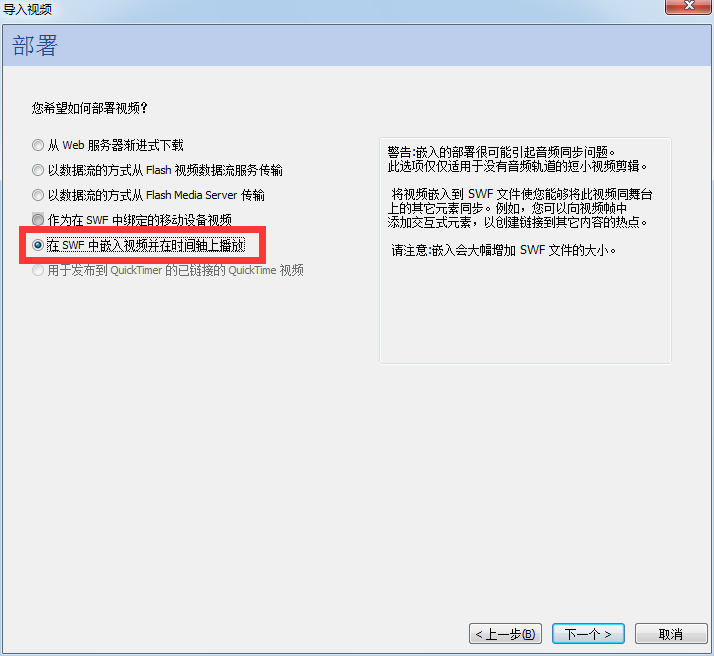714x656 pixels.
Task: Click the 将视频嵌入到 SWF 文件 description paragraph
Action: point(520,208)
